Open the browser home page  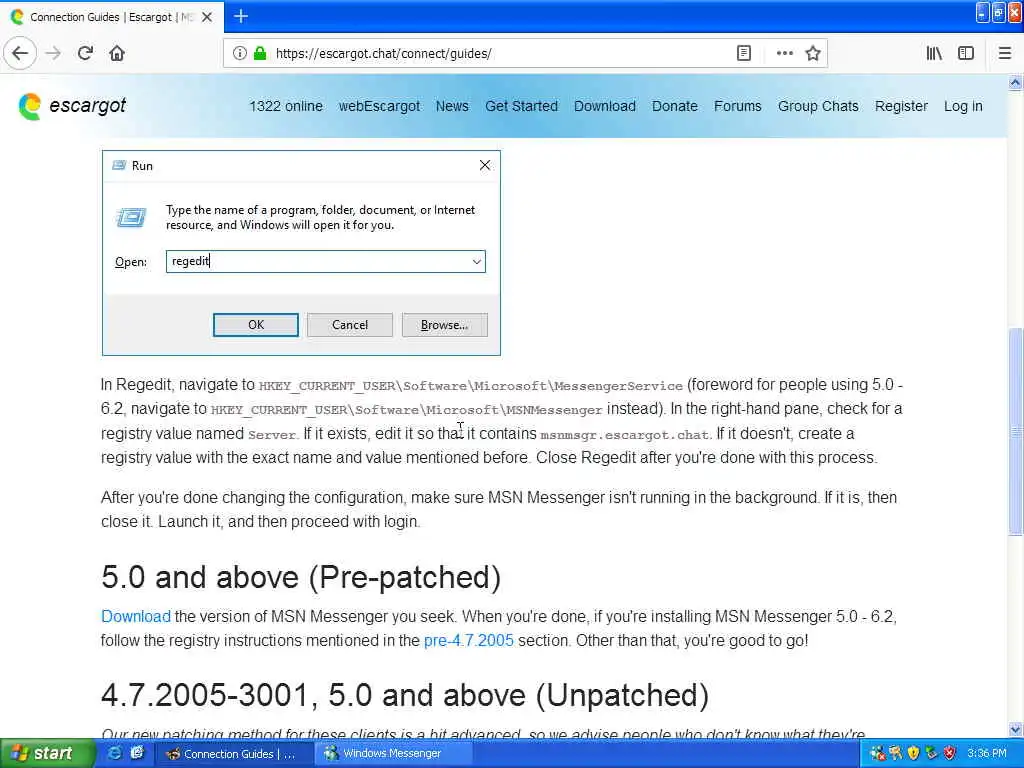point(117,53)
